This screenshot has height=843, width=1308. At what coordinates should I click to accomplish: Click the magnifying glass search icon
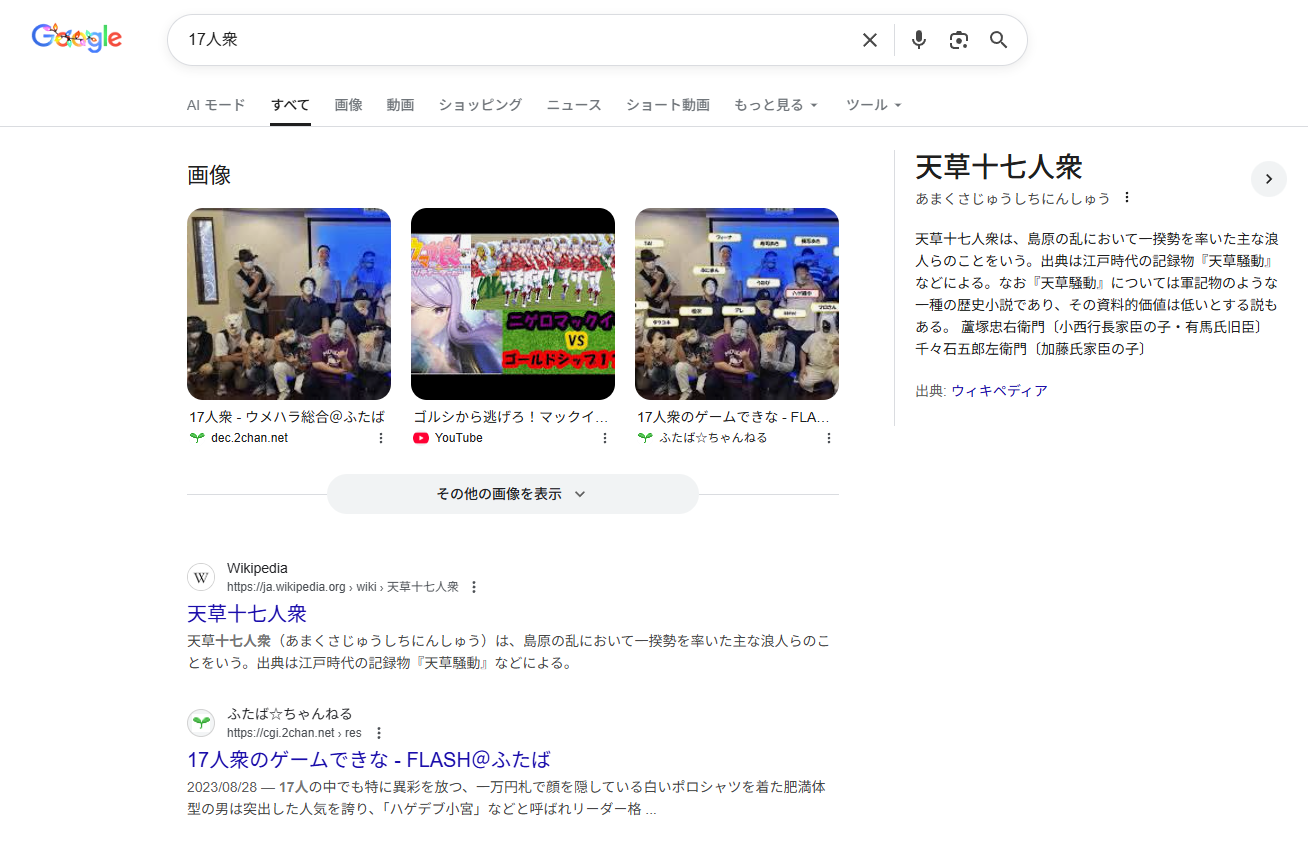[x=998, y=40]
